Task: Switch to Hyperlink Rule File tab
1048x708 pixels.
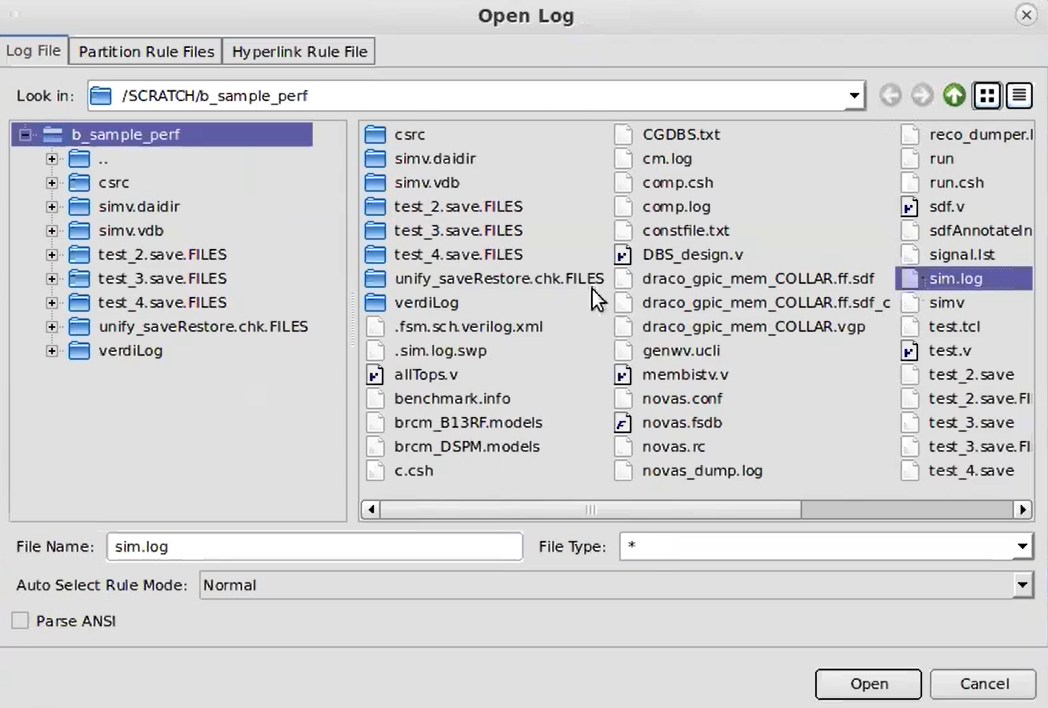Action: (299, 51)
